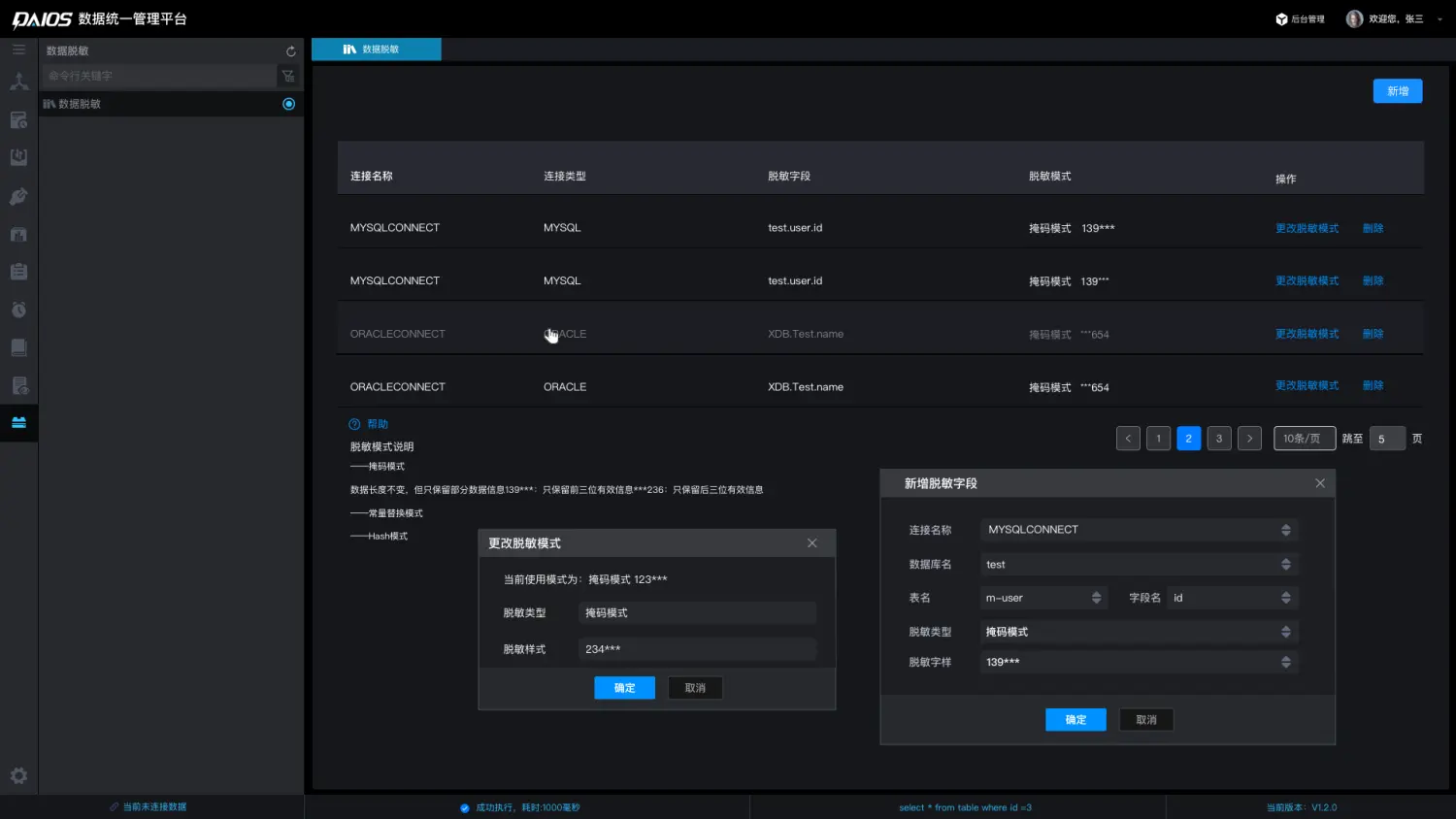The width and height of the screenshot is (1456, 819).
Task: Open the chart store icon in the sidebar
Action: (18, 234)
